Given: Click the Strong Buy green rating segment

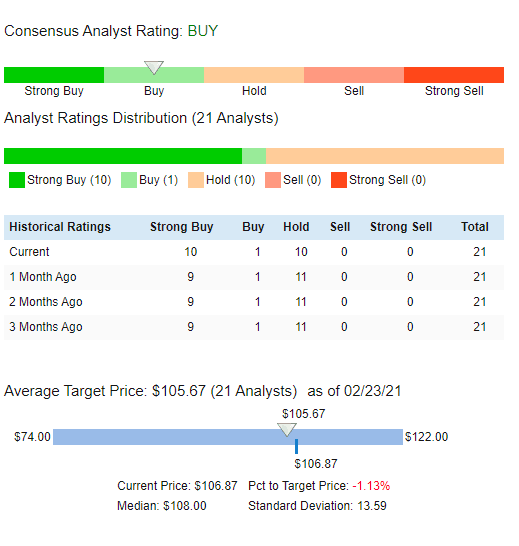Looking at the screenshot, I should click(54, 75).
